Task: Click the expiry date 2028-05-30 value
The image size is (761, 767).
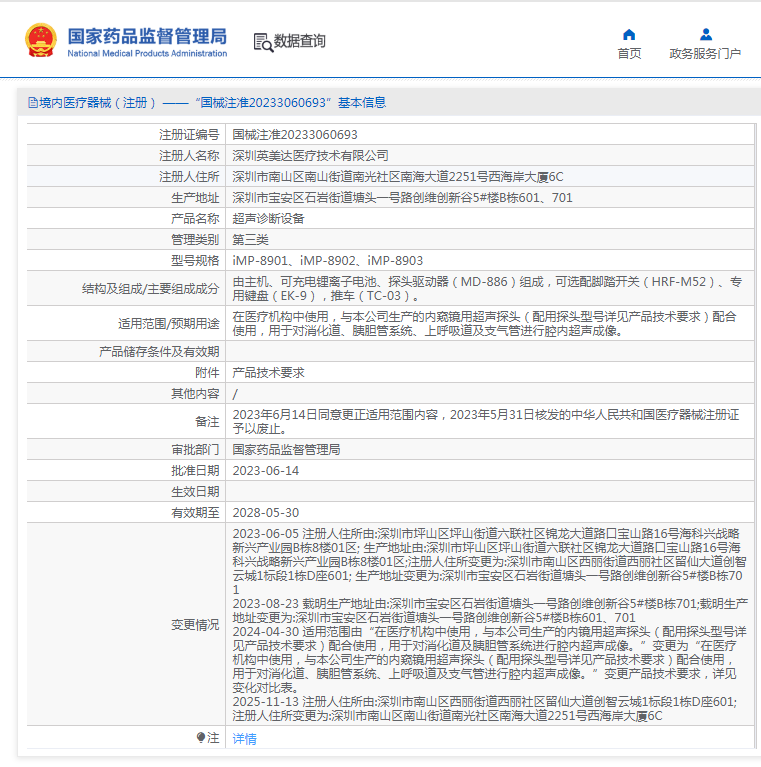Action: (x=265, y=512)
